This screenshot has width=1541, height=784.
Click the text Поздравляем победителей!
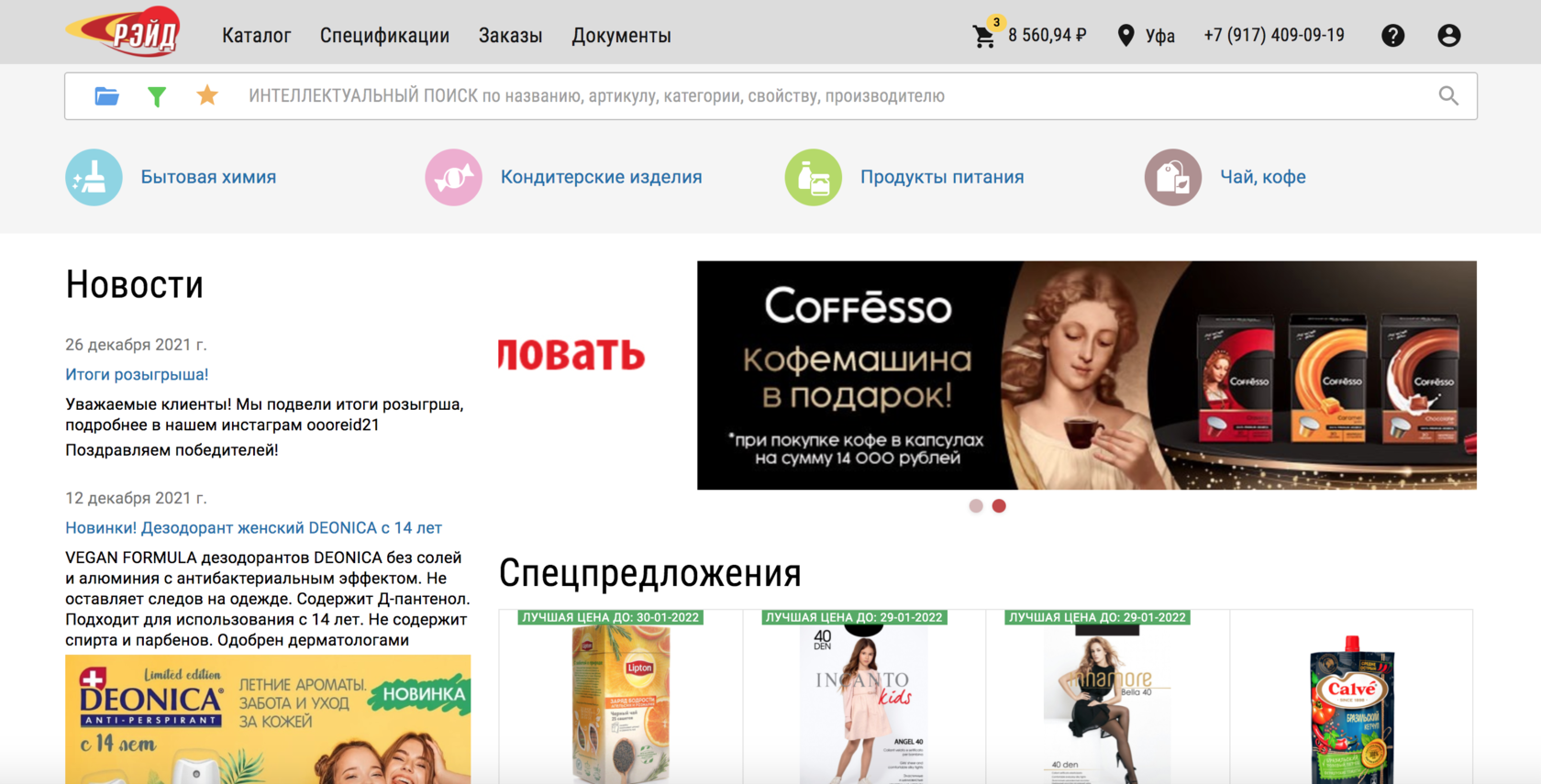pyautogui.click(x=172, y=450)
